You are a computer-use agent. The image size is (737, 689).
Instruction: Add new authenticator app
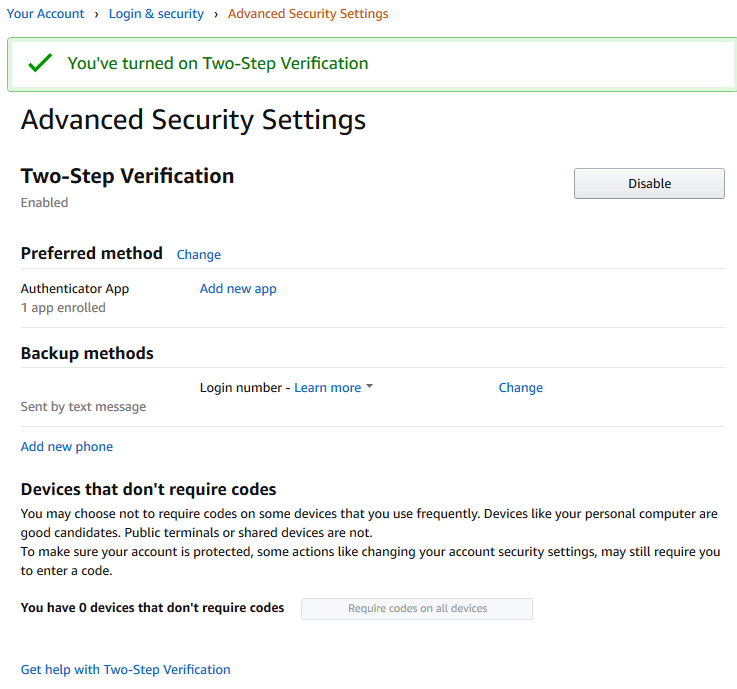tap(238, 289)
